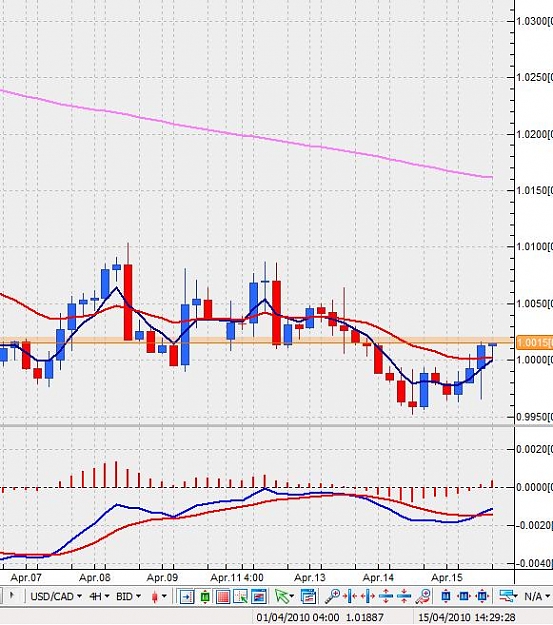Click the tall red candle after Apr.08

pos(128,302)
